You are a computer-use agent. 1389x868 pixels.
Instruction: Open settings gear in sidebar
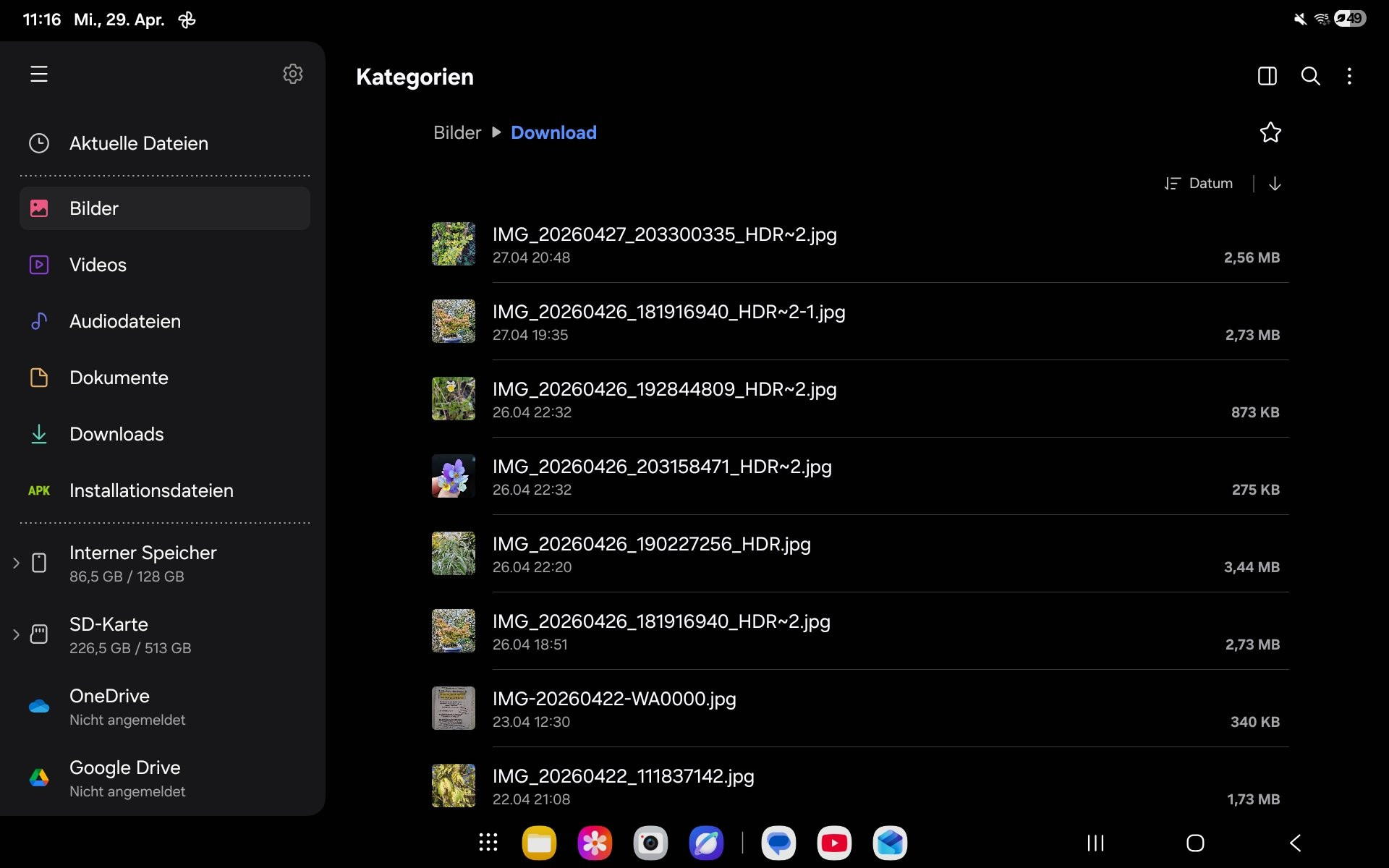292,74
